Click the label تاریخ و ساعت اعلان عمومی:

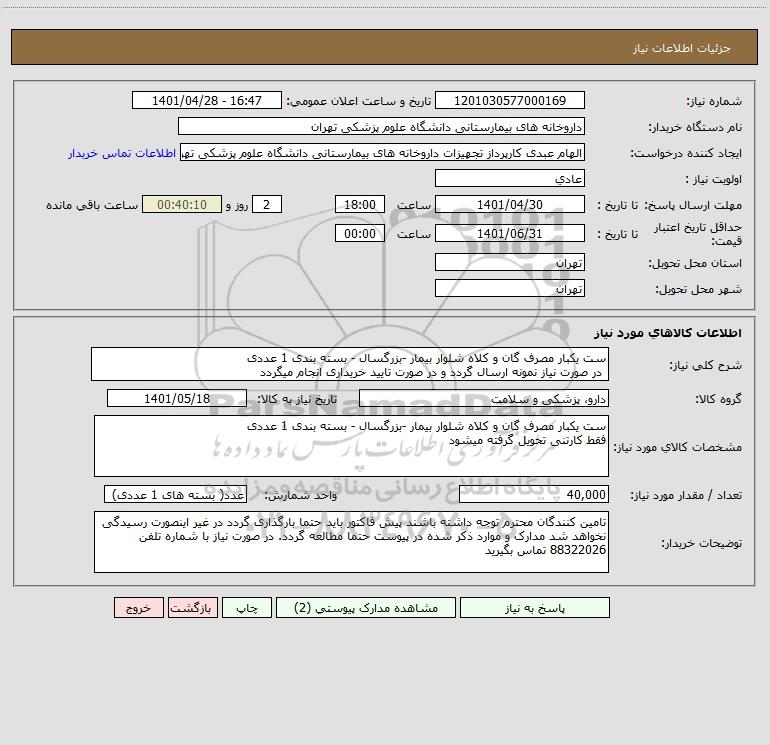359,102
